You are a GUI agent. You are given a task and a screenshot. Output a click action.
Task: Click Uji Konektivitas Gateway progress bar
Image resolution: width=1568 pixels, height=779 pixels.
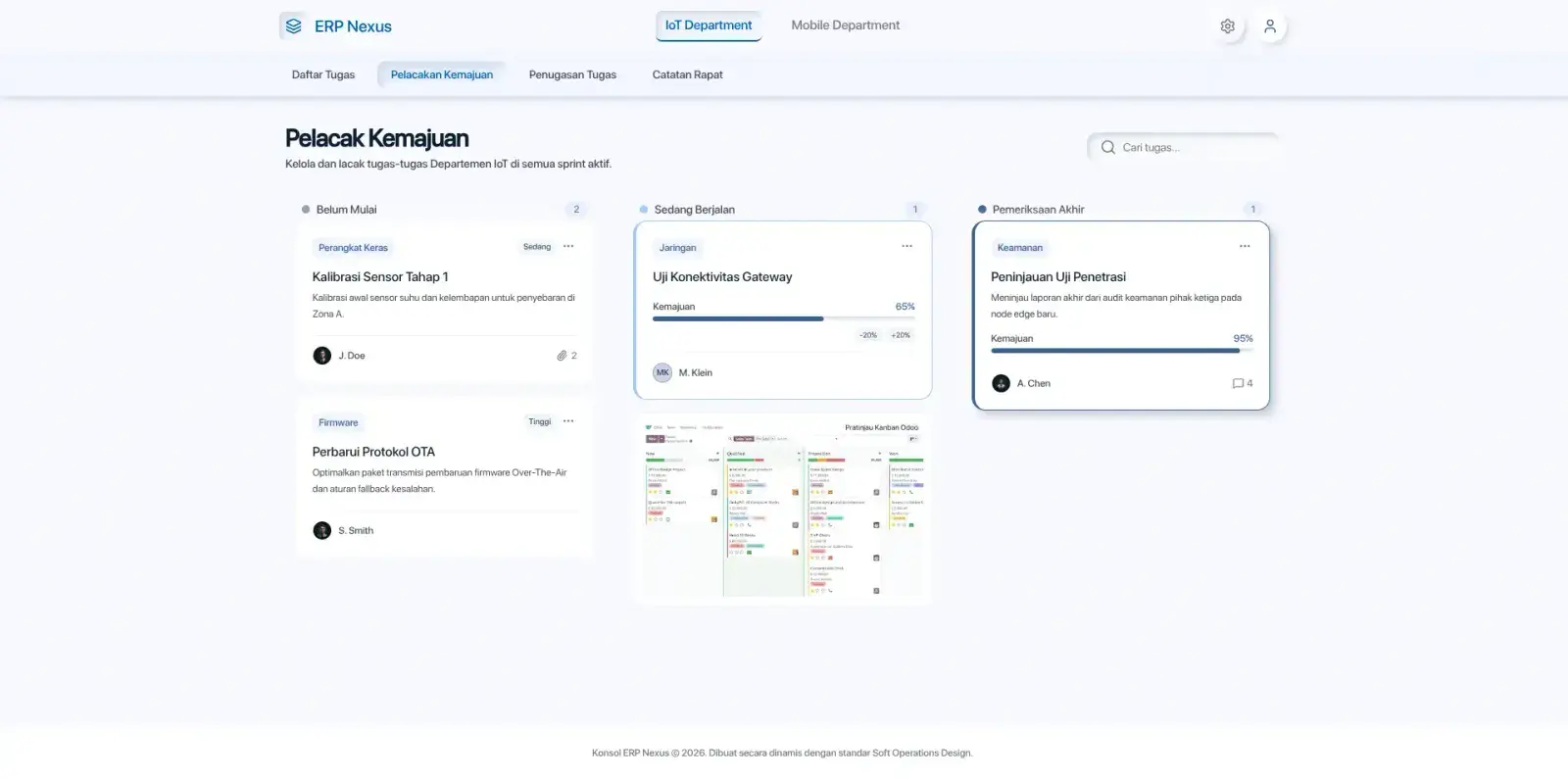(x=784, y=318)
